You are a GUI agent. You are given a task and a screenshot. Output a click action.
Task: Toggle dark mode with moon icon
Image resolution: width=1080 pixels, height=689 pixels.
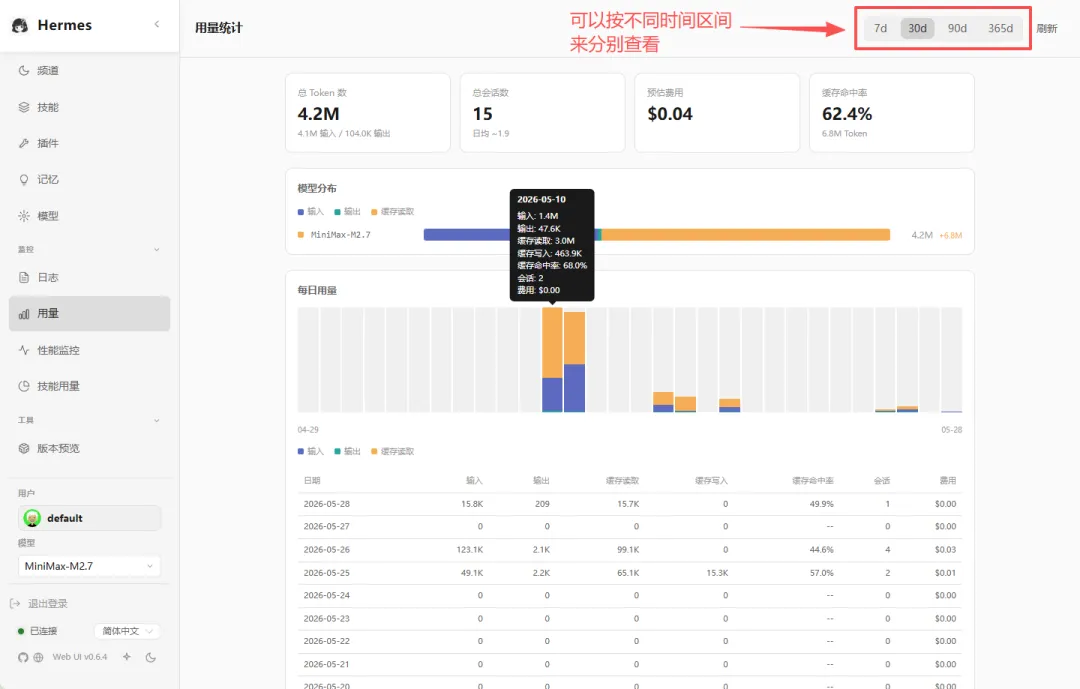click(150, 657)
